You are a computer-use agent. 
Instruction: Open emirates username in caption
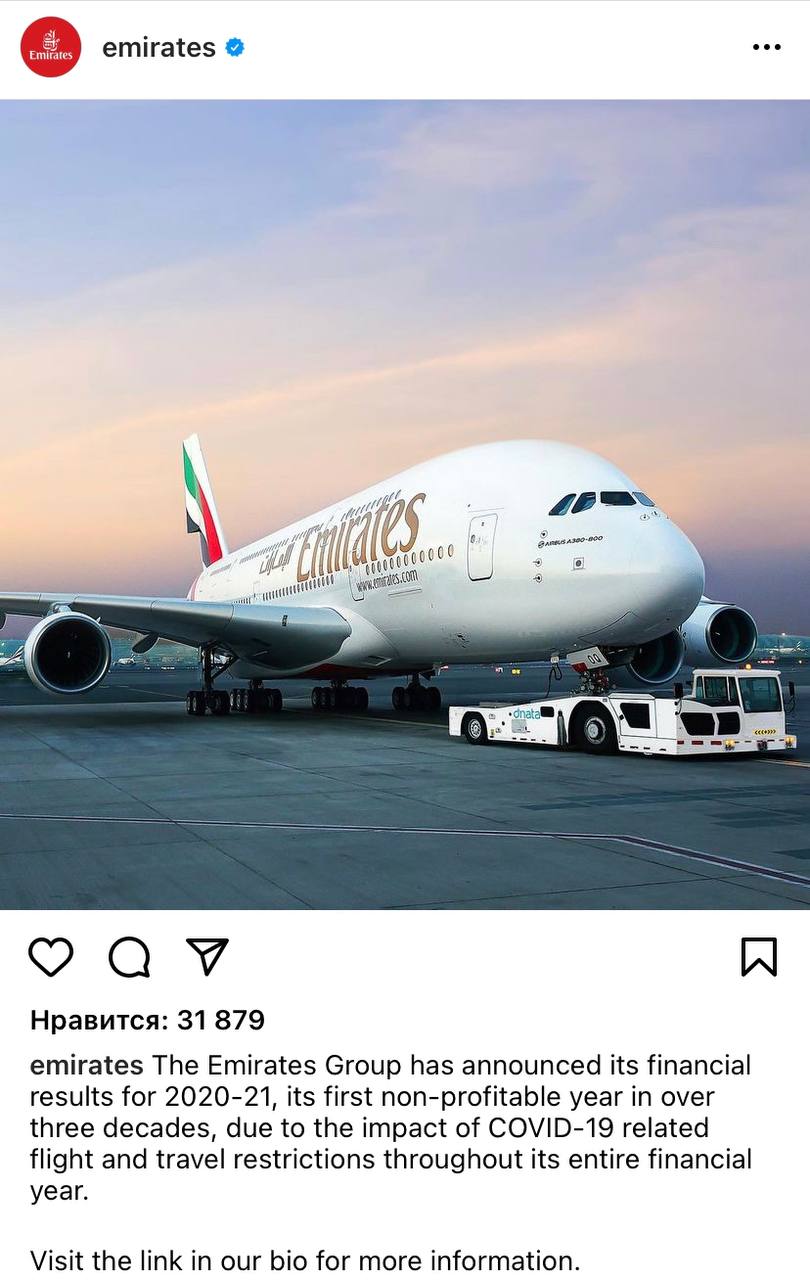87,1065
